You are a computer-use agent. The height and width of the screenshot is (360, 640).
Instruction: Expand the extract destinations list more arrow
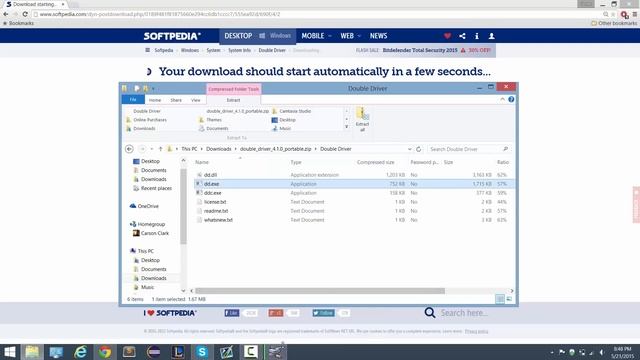[347, 127]
